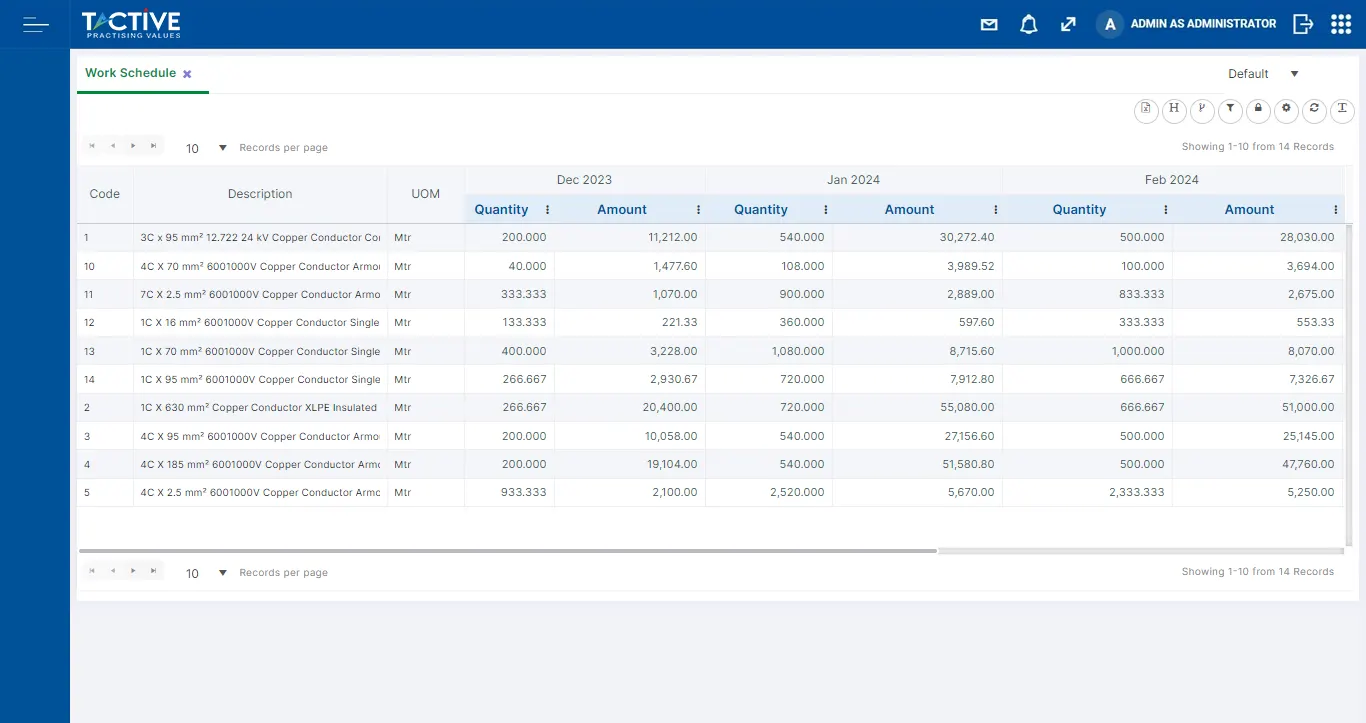Click the horizontal scrollbar under the grid
Image resolution: width=1366 pixels, height=723 pixels.
(507, 551)
